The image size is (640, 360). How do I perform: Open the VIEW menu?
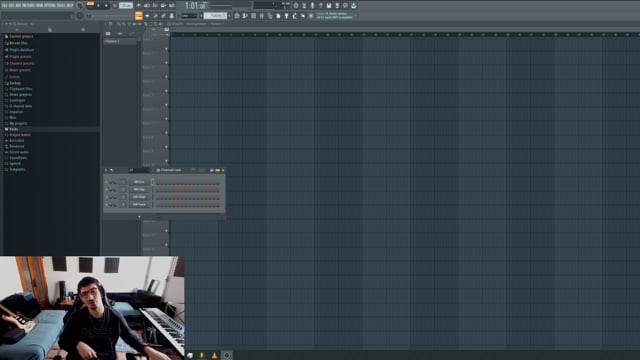click(x=39, y=6)
